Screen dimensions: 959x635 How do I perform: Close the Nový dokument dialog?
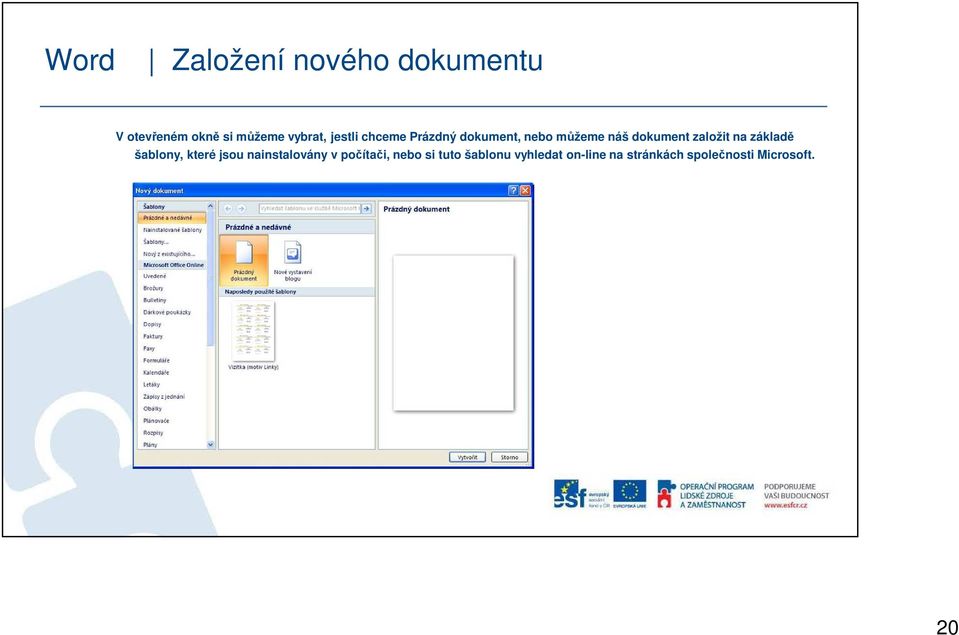coord(525,190)
